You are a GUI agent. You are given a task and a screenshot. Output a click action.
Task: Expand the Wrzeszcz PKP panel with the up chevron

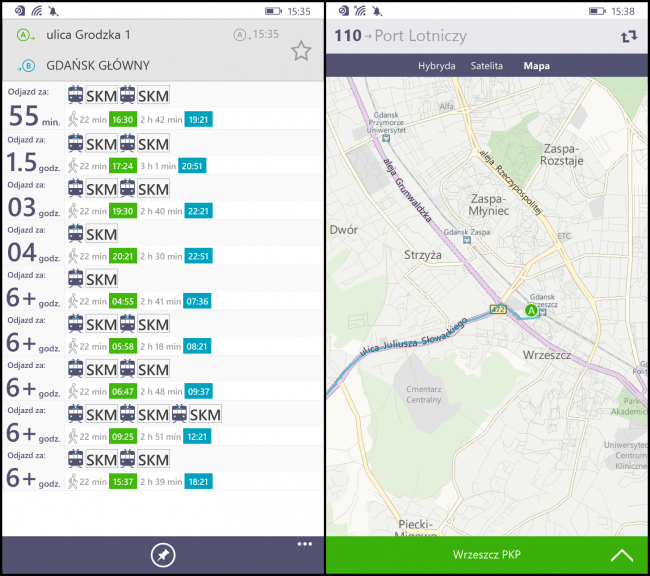point(622,555)
